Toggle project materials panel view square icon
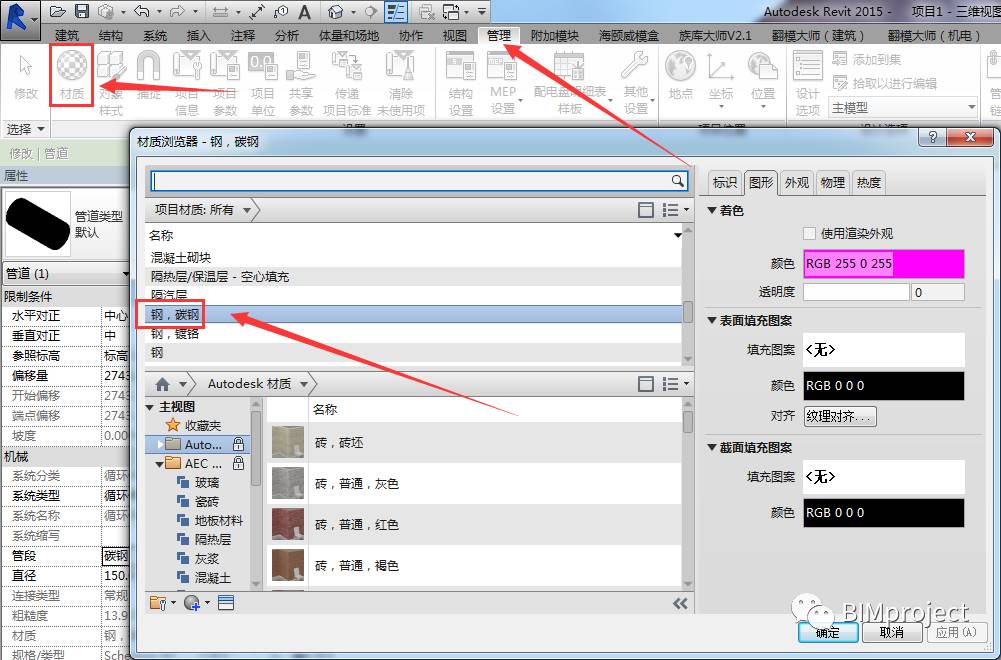The image size is (1001, 660). pos(646,209)
